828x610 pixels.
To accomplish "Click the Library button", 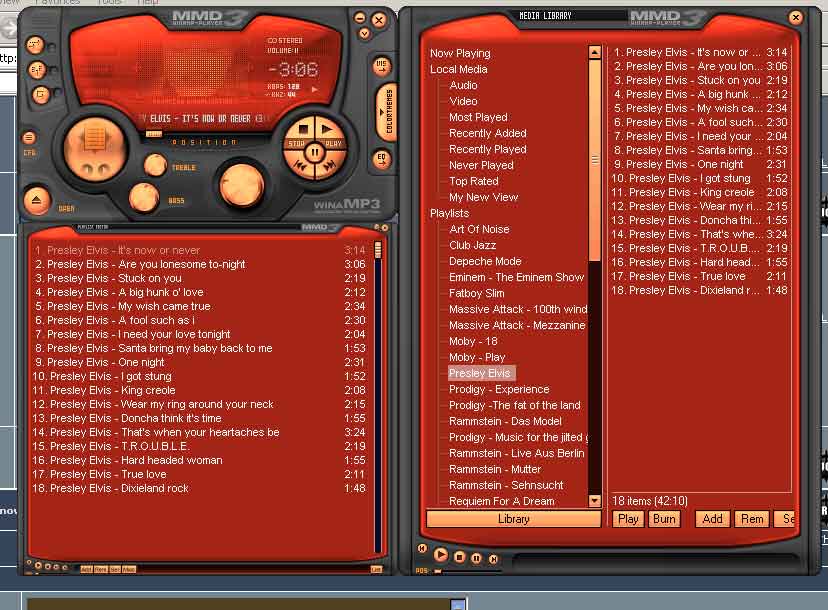I will 513,519.
